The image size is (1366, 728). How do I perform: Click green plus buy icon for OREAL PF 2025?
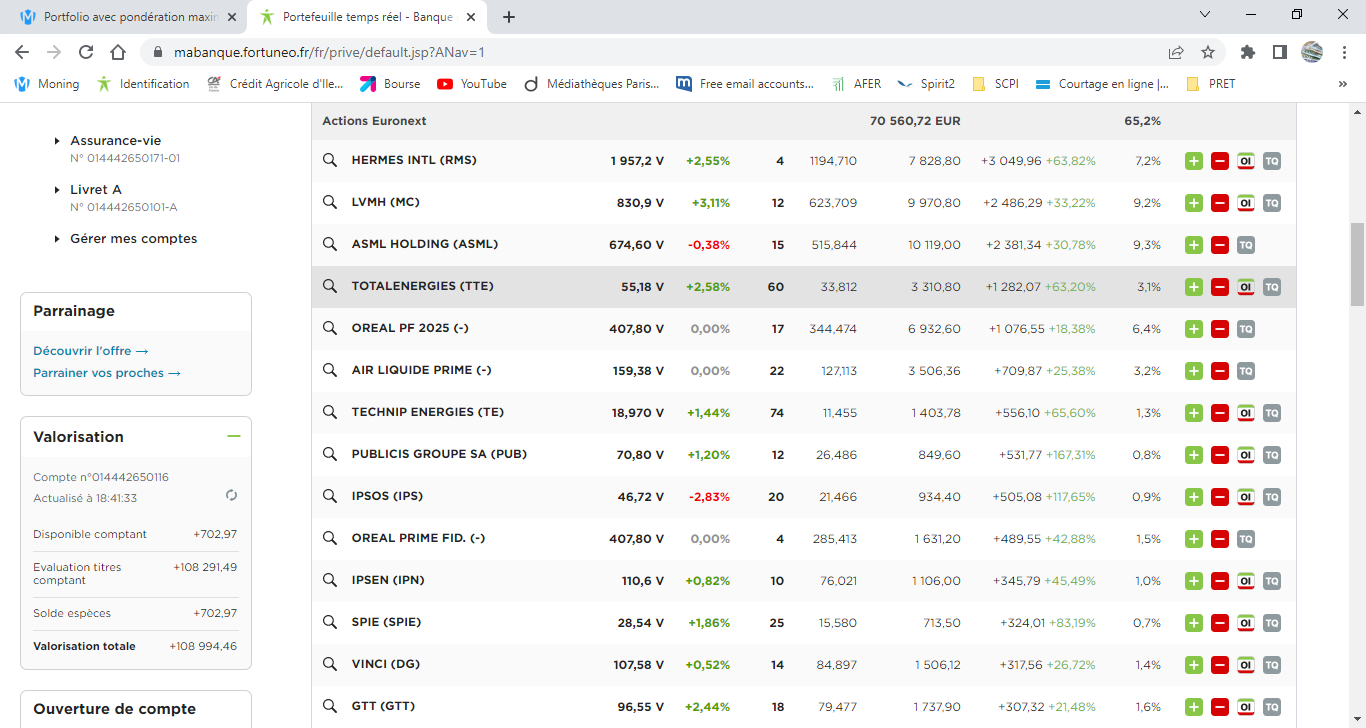(x=1194, y=329)
